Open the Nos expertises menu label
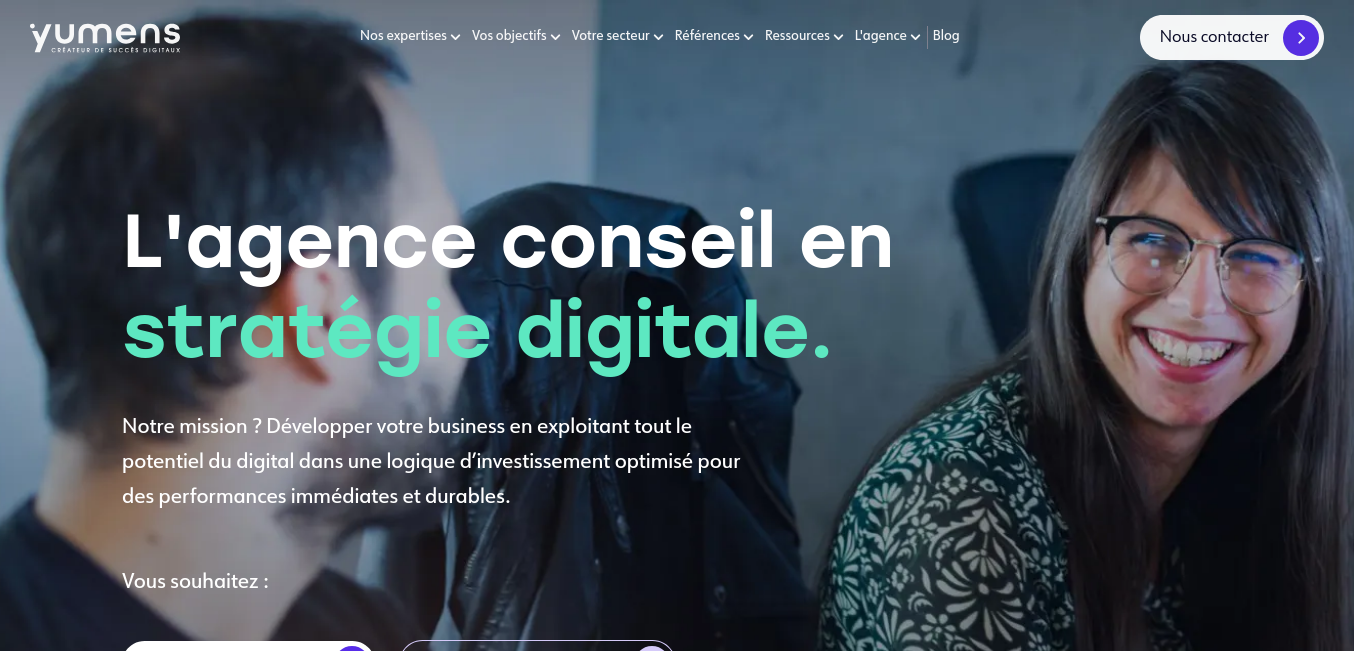Screen dimensions: 1366x651 pos(403,36)
